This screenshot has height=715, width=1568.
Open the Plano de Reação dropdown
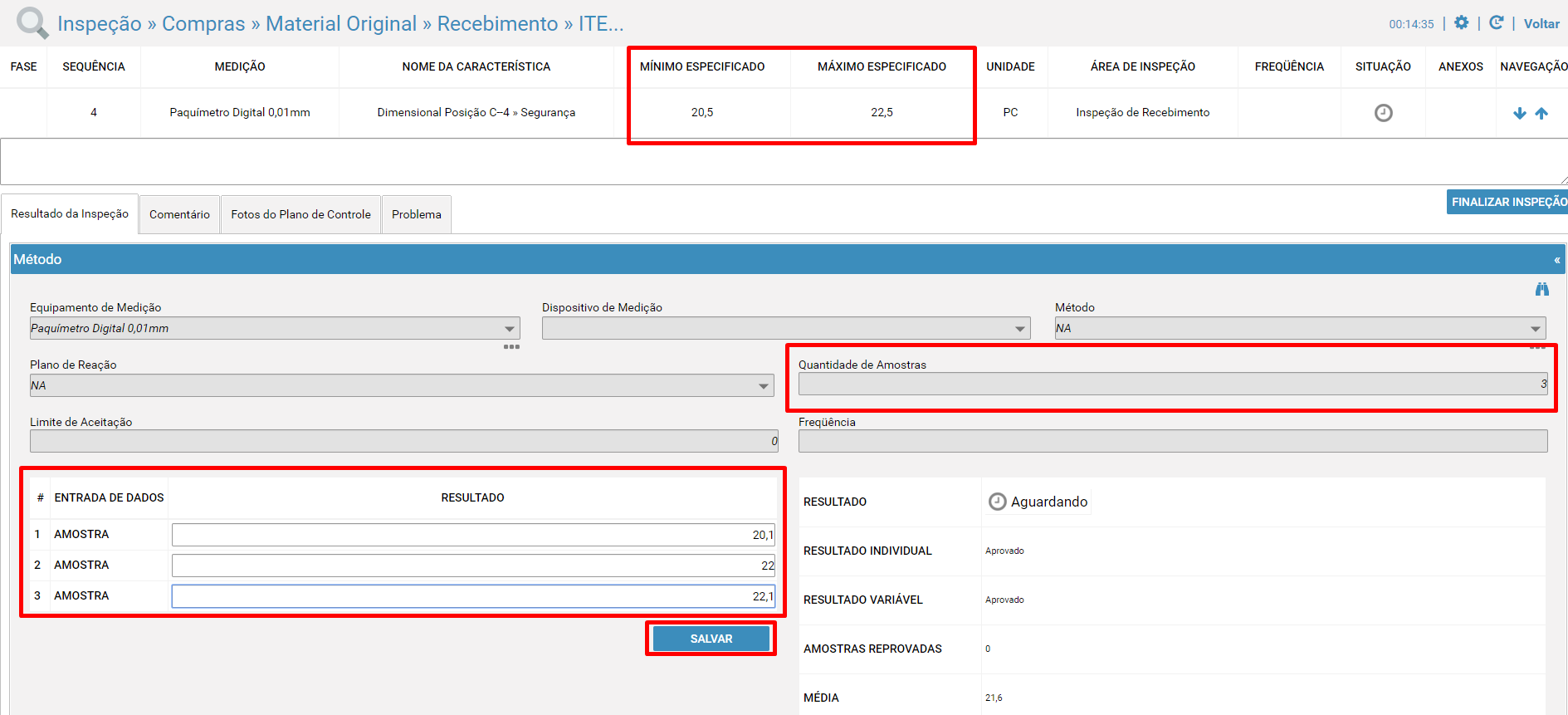click(402, 385)
